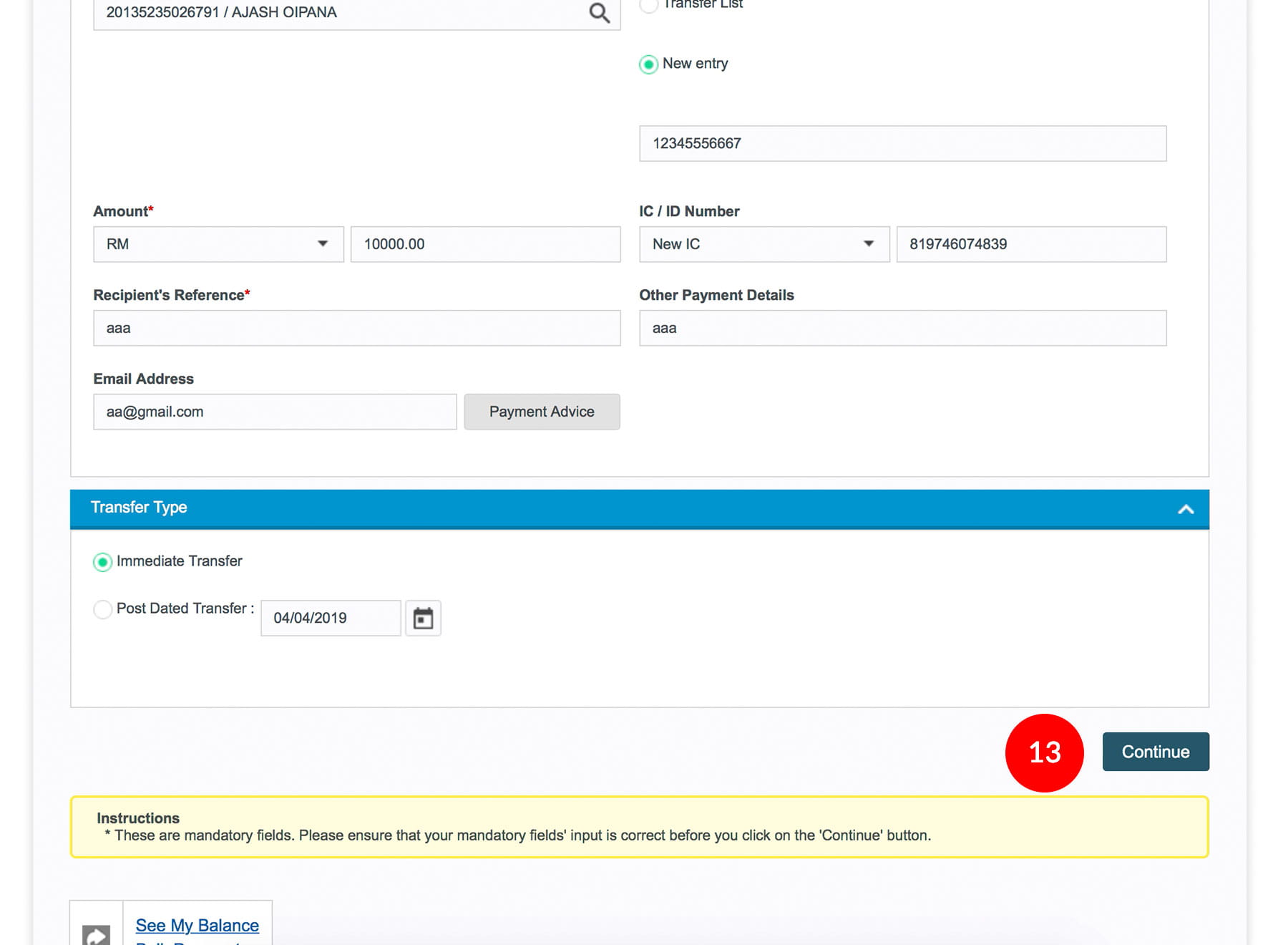
Task: Click the red step 13 marker
Action: (1044, 752)
